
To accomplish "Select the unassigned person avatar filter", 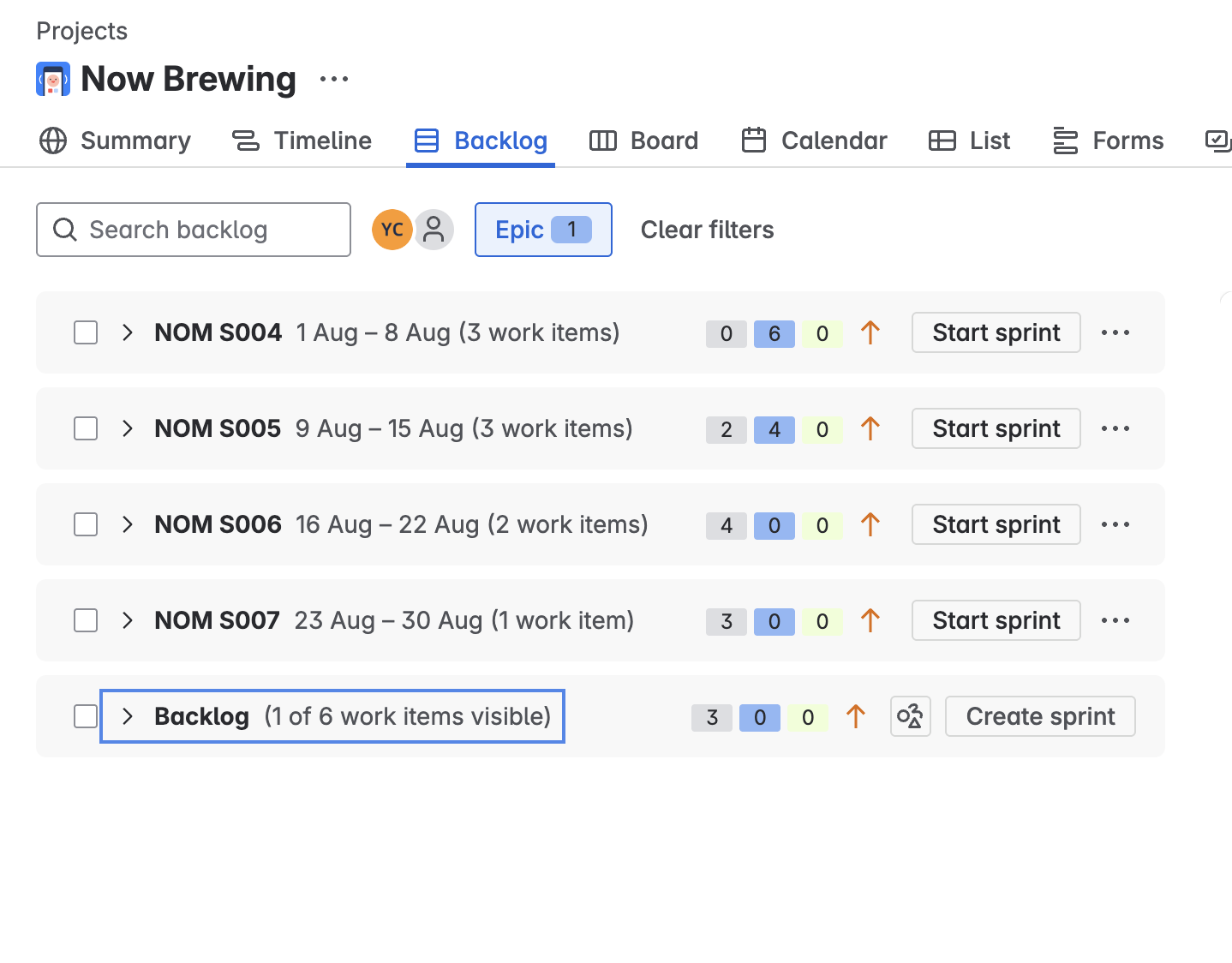I will (434, 230).
